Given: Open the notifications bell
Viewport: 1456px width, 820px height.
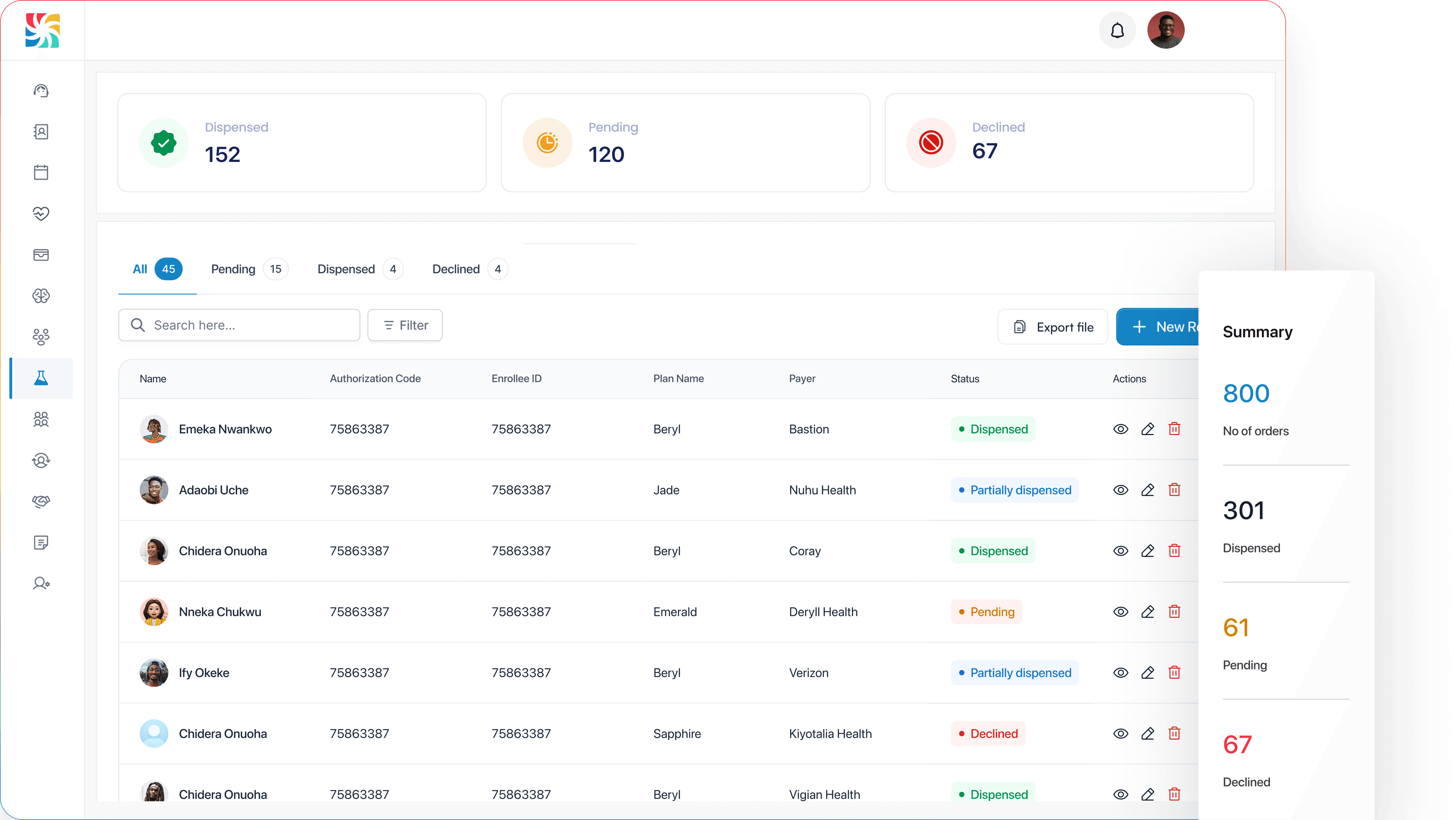Looking at the screenshot, I should tap(1117, 30).
